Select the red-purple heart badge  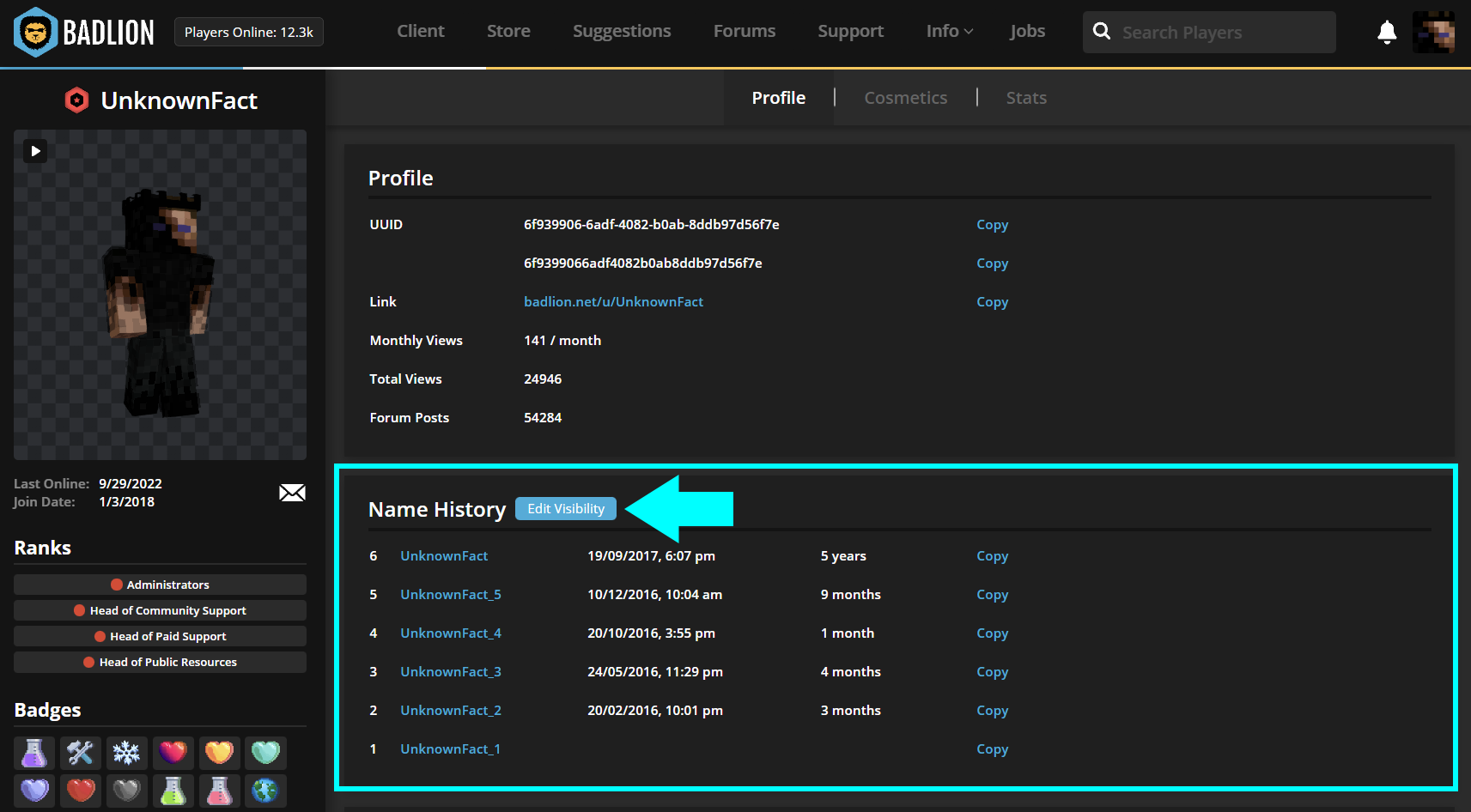pos(173,753)
